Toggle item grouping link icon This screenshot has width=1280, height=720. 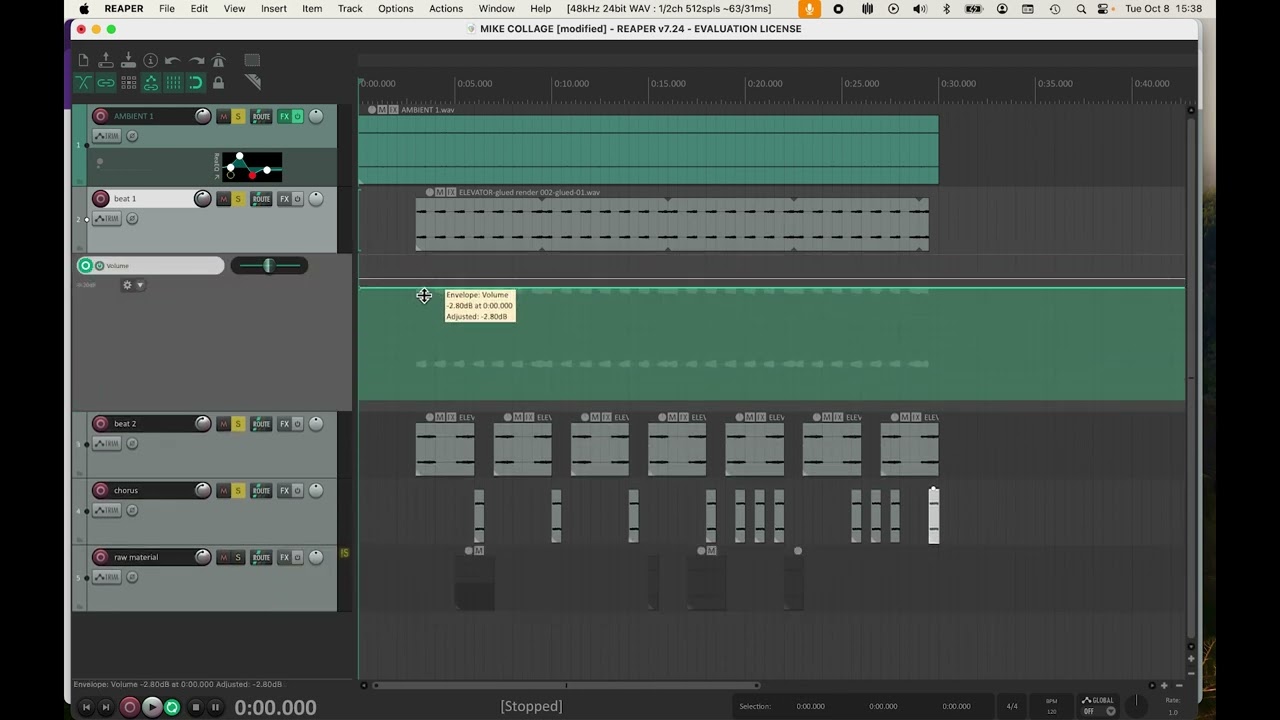point(105,83)
